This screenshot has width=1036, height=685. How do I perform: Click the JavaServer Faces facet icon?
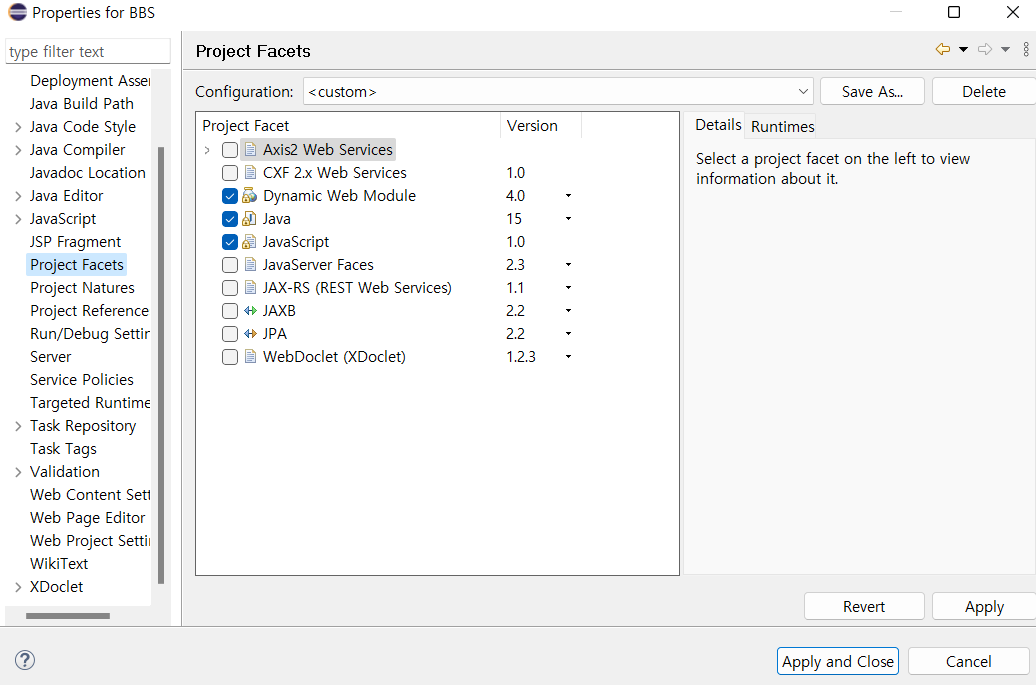tap(250, 265)
